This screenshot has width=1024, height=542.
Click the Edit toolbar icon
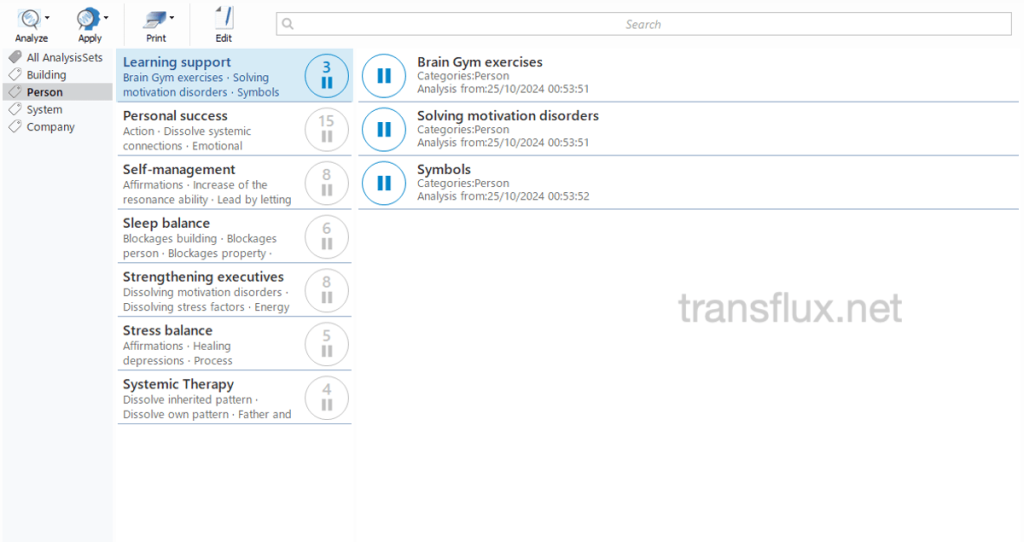coord(224,18)
